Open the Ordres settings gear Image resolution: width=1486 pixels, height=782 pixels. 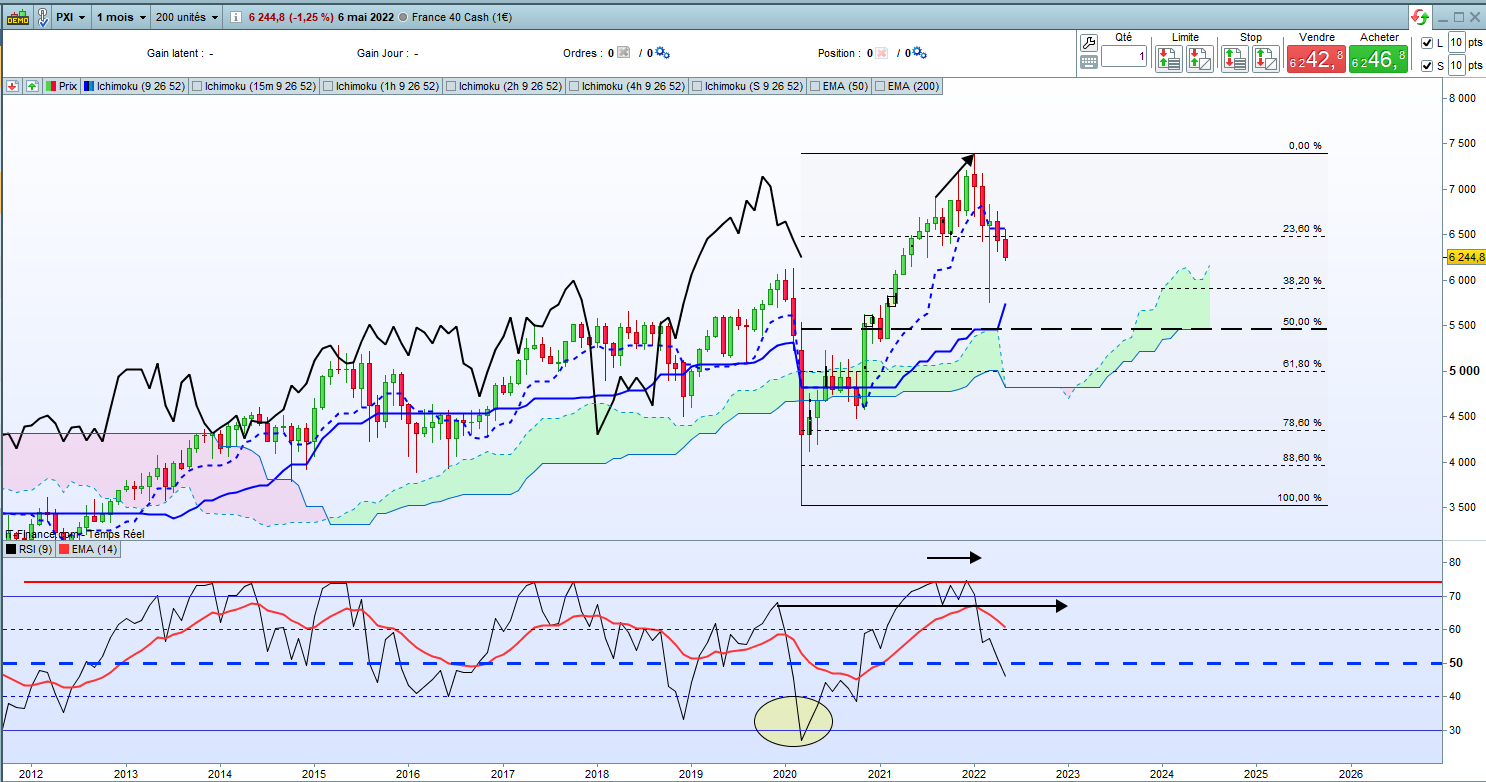click(x=662, y=53)
